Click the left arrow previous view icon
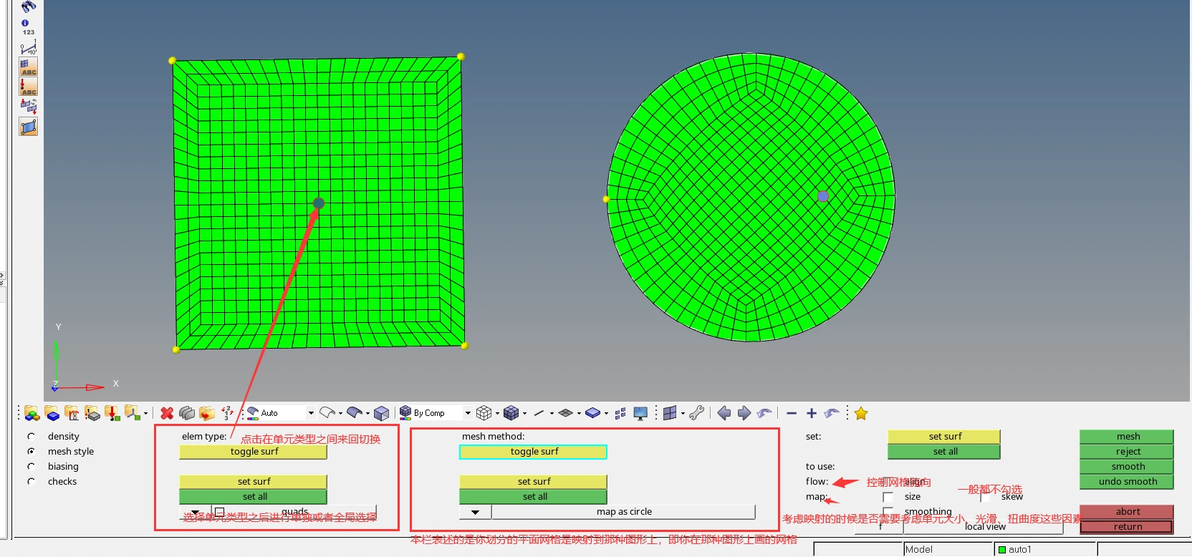Screen dimensions: 1192x557 tap(724, 413)
